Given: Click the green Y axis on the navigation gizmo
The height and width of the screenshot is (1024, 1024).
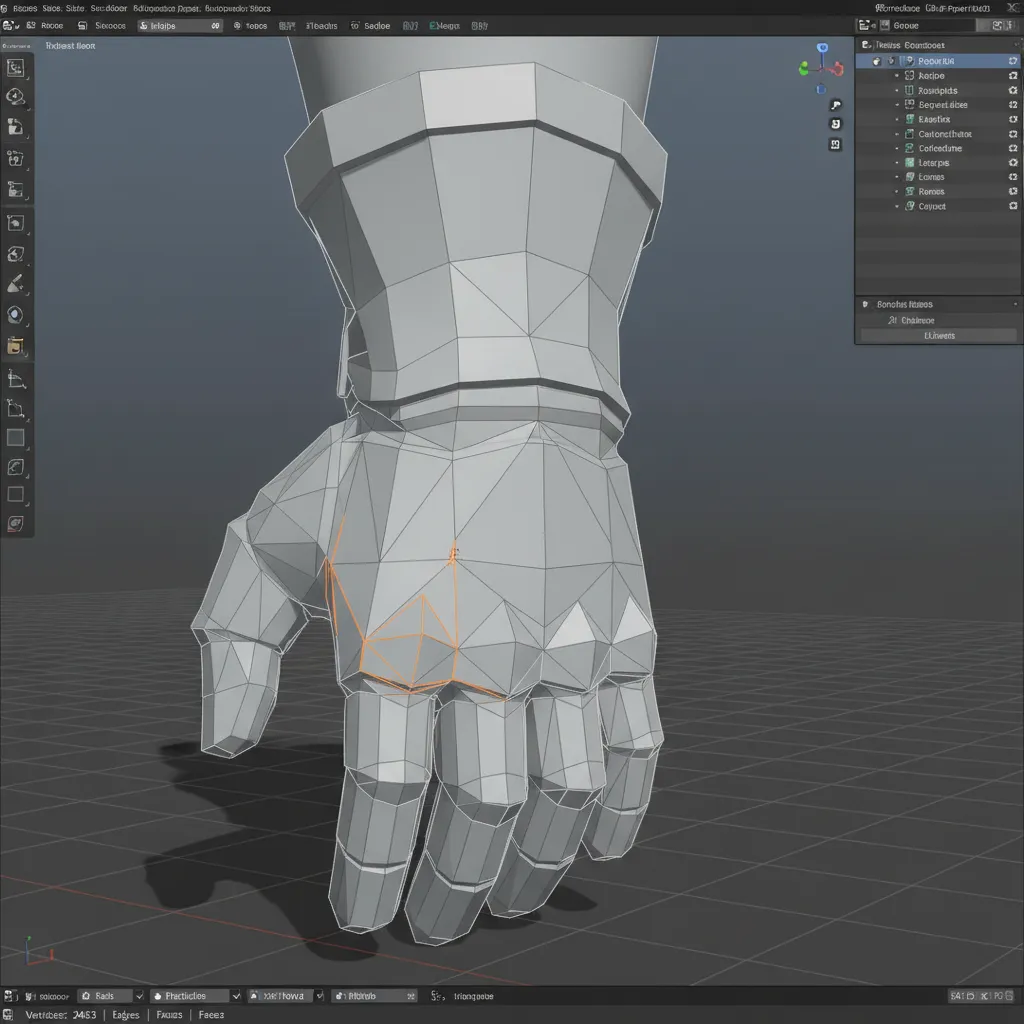Looking at the screenshot, I should click(805, 68).
